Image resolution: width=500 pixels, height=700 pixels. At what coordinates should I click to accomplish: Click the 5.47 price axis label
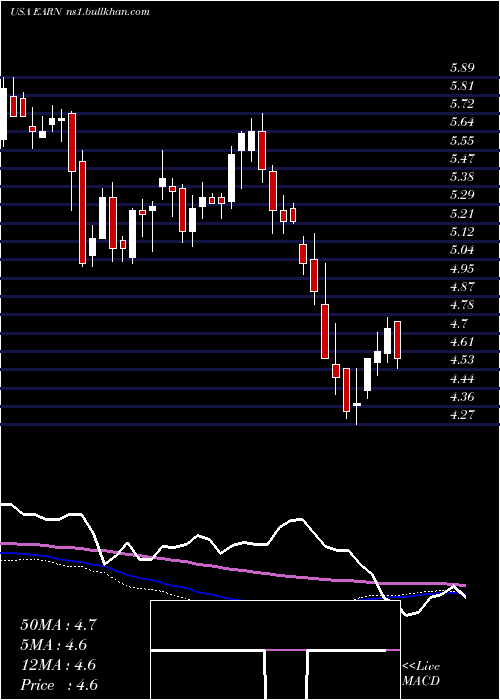[462, 158]
